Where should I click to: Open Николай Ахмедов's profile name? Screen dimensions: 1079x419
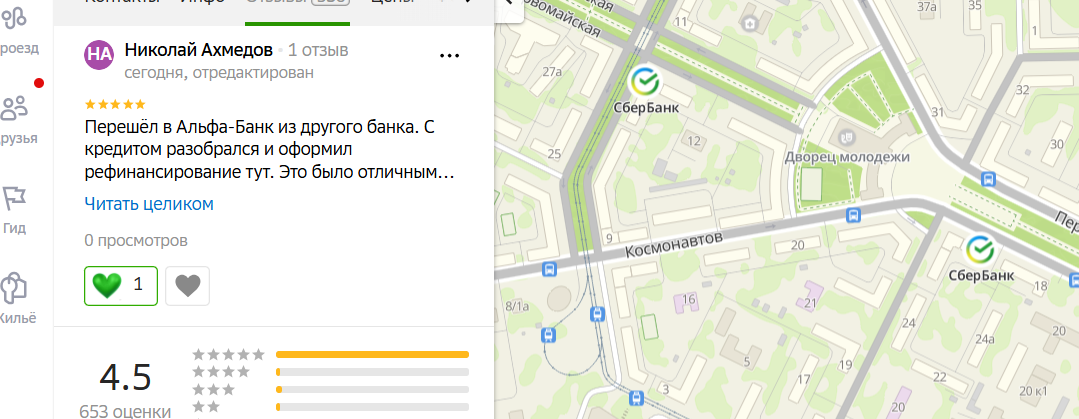(199, 50)
